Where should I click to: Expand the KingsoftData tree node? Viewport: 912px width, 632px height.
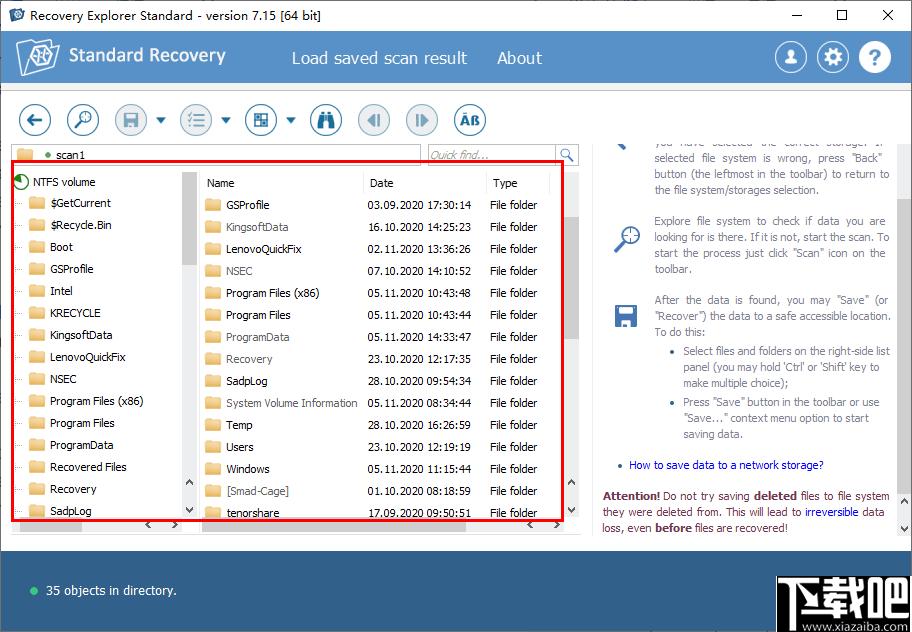[x=20, y=335]
